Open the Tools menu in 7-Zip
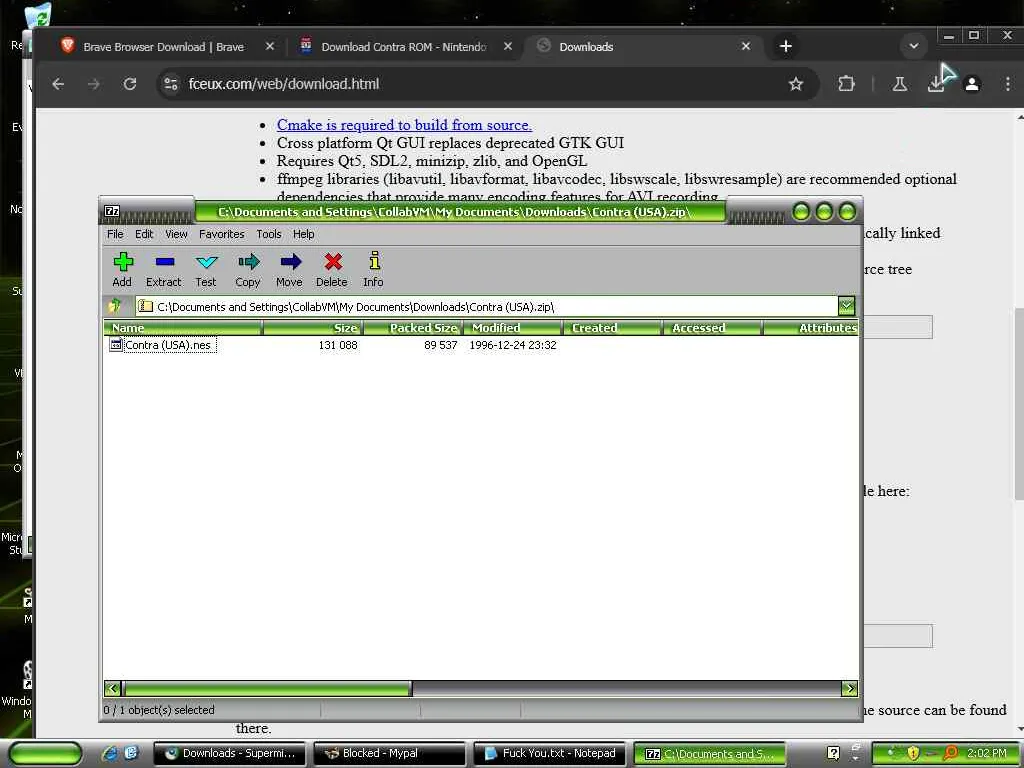The height and width of the screenshot is (768, 1024). coord(268,234)
